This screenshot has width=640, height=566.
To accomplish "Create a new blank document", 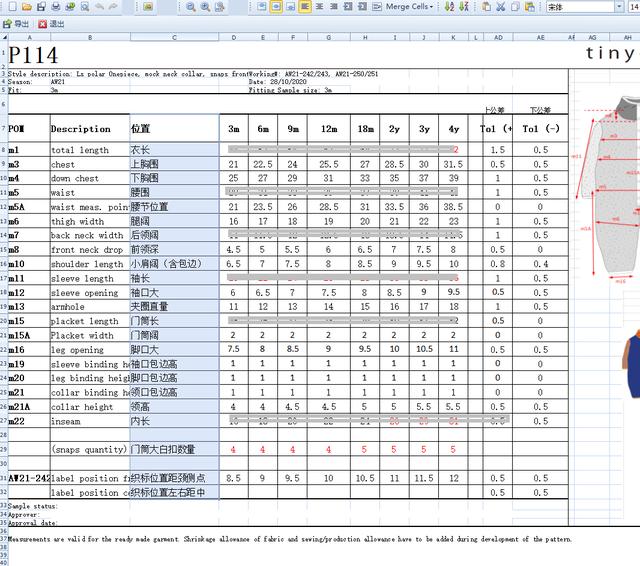I will click(13, 7).
